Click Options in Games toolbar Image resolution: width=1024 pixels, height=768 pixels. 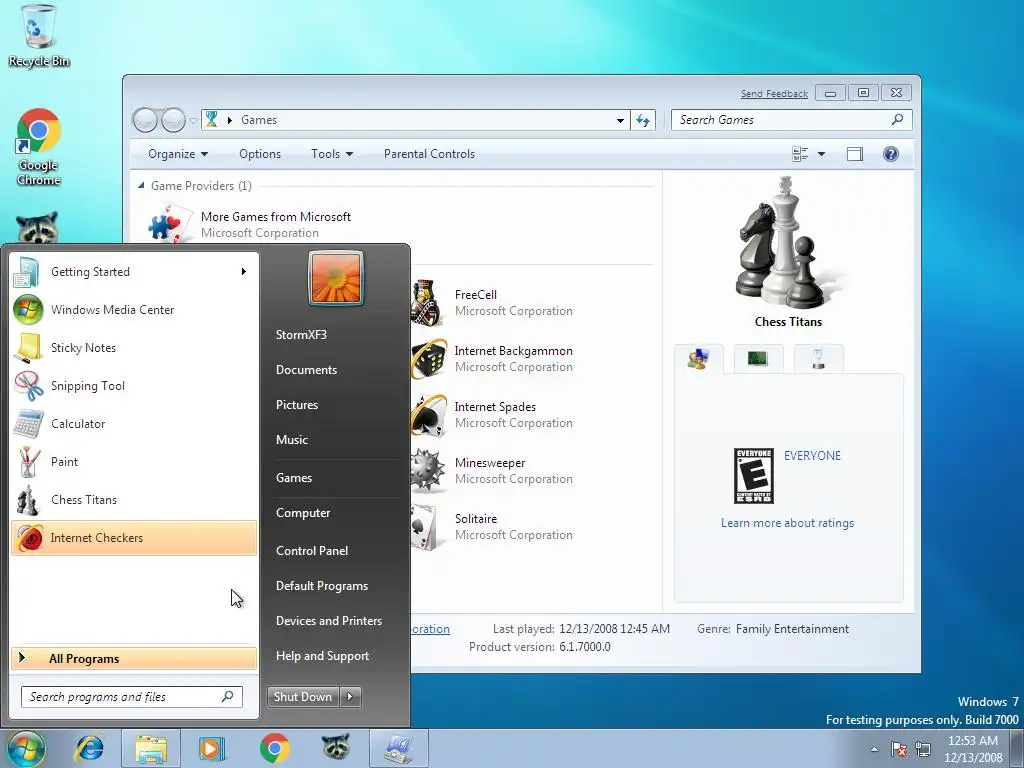(x=260, y=154)
